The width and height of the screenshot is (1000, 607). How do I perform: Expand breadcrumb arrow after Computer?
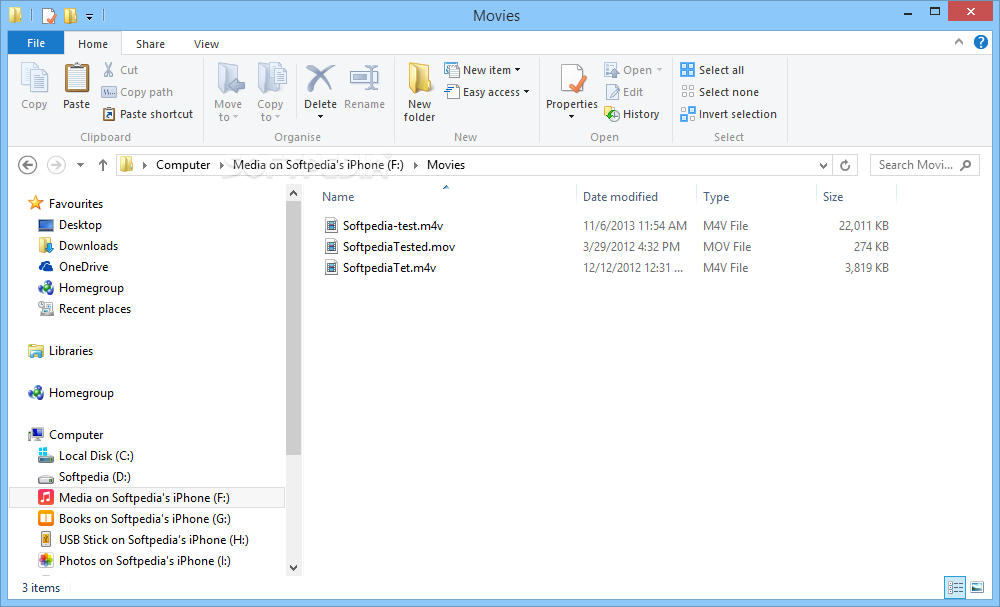(x=222, y=165)
